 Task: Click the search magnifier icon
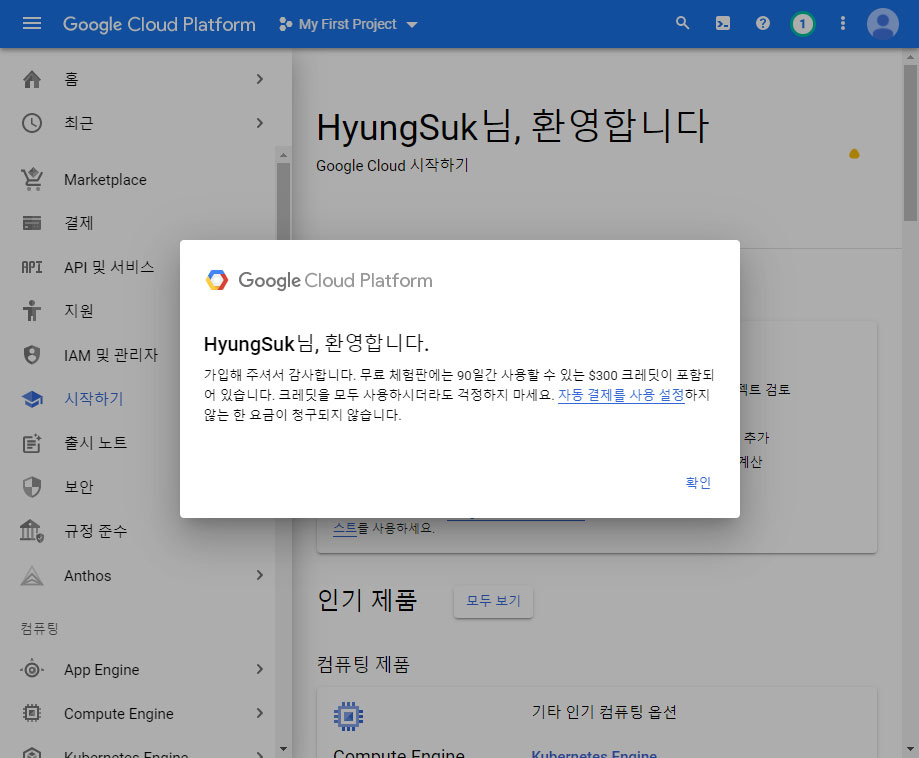(682, 23)
